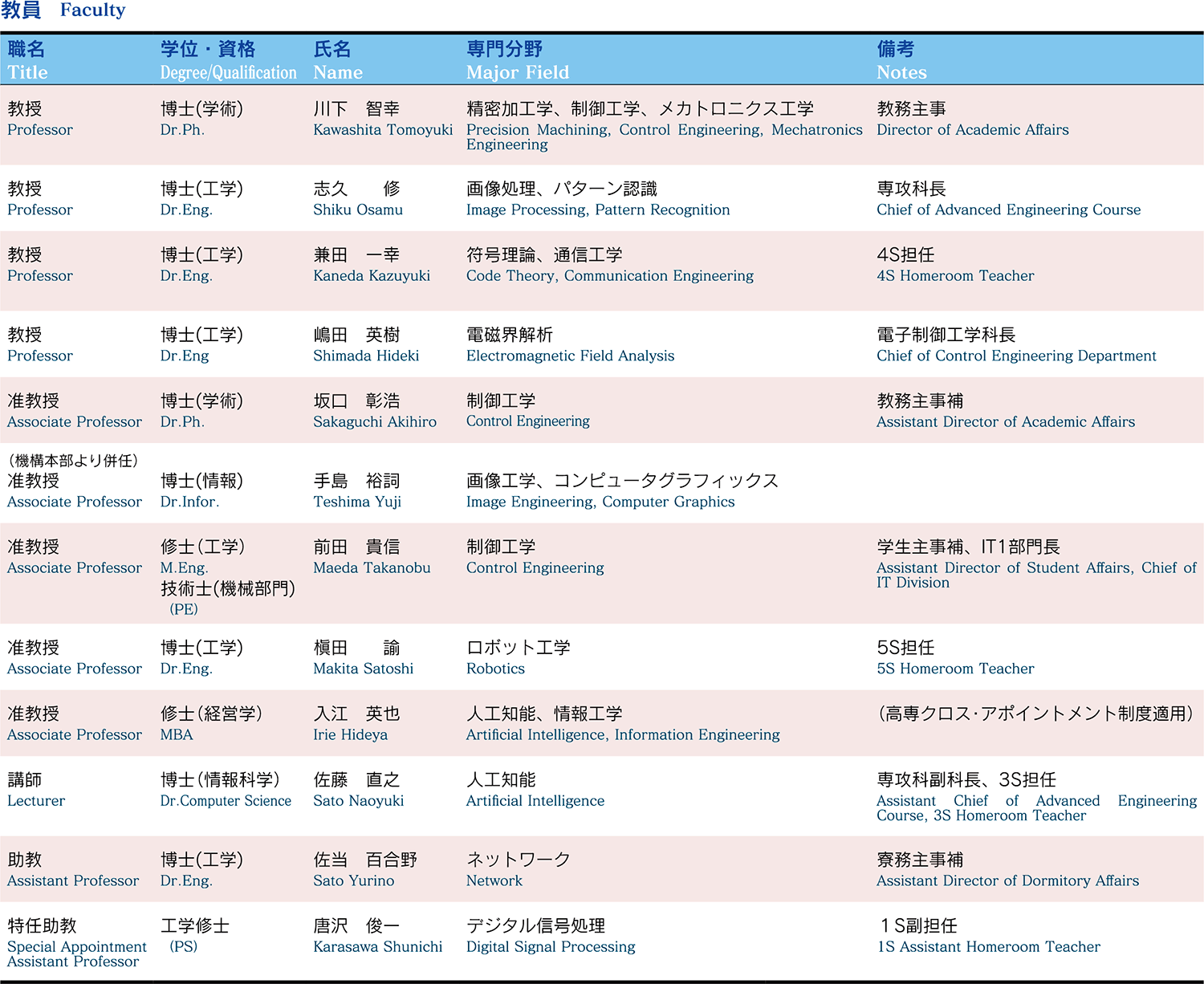
Task: Select the 'Degree/Qualification' column header
Action: point(229,72)
